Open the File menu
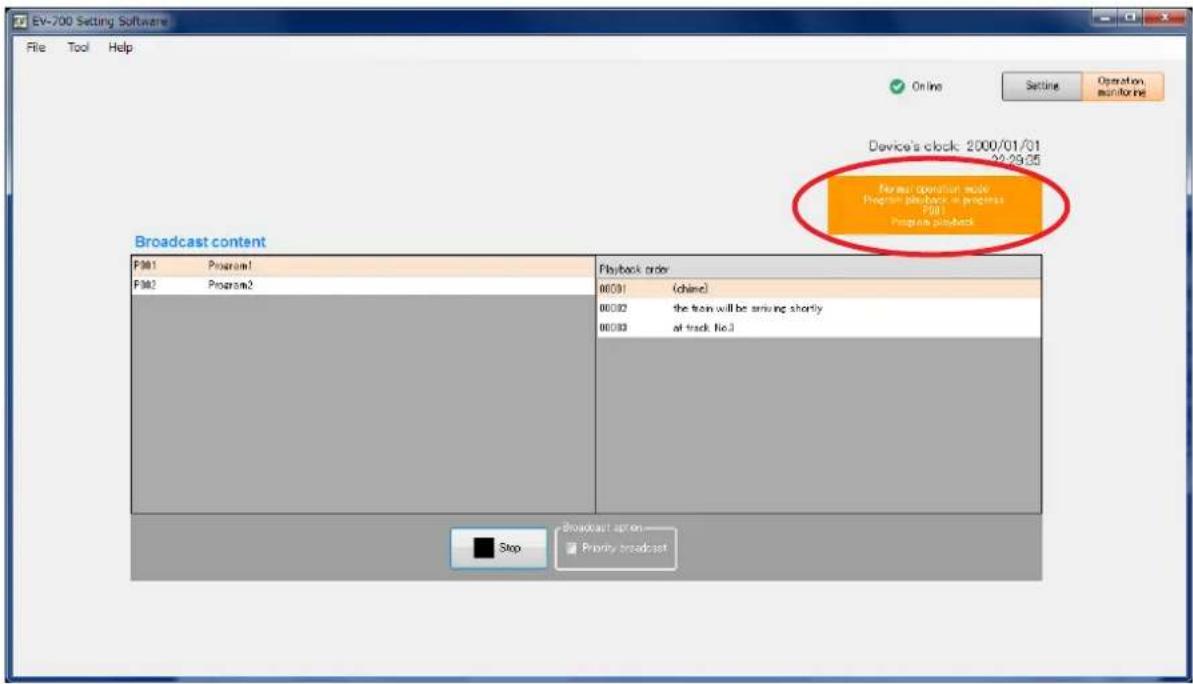Image resolution: width=1193 pixels, height=684 pixels. click(x=36, y=47)
